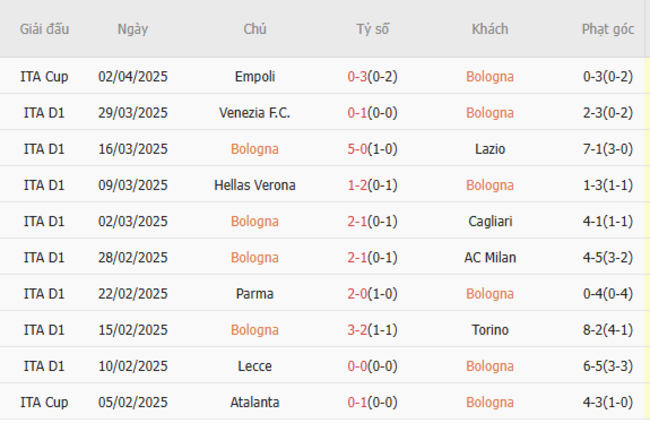Image resolution: width=650 pixels, height=423 pixels.
Task: Click the 8-2 corner stat for Torino match
Action: [596, 330]
